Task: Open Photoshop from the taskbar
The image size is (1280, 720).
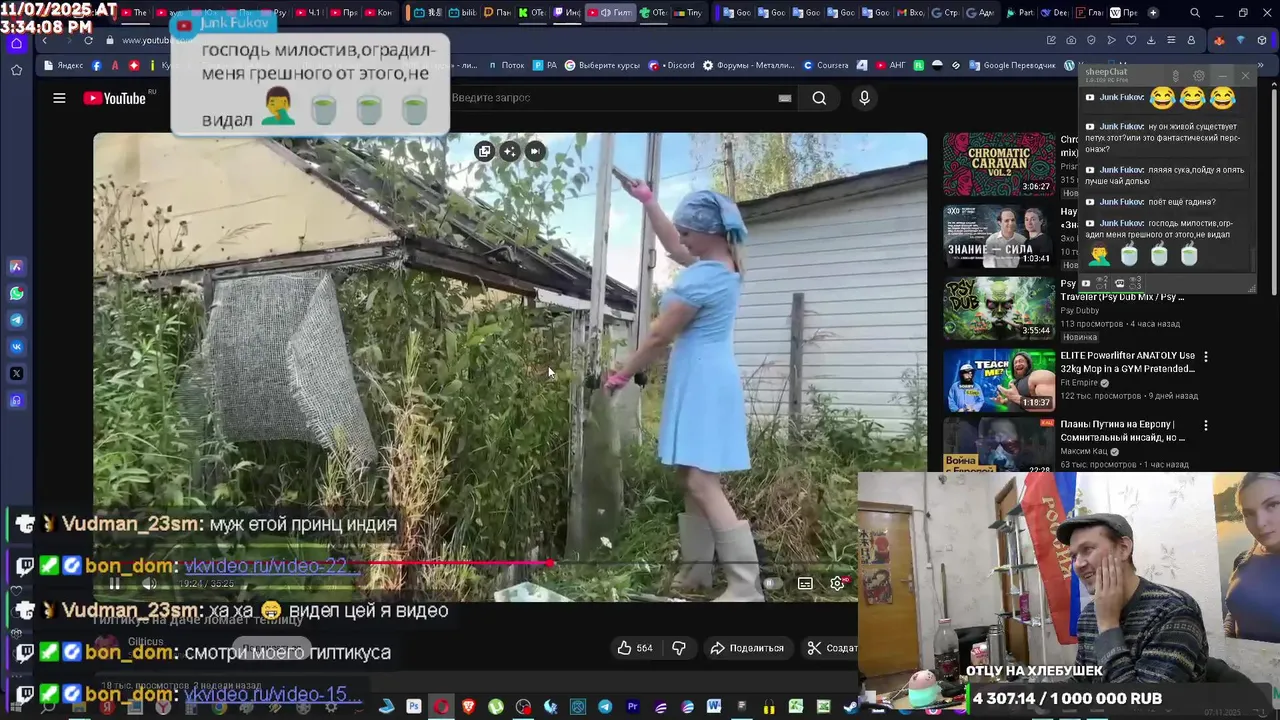Action: pyautogui.click(x=413, y=707)
